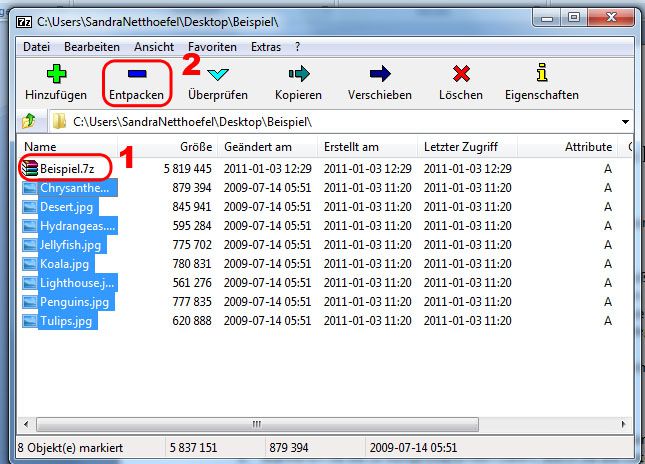The height and width of the screenshot is (464, 645).
Task: Click the red X Löschen icon
Action: [461, 74]
